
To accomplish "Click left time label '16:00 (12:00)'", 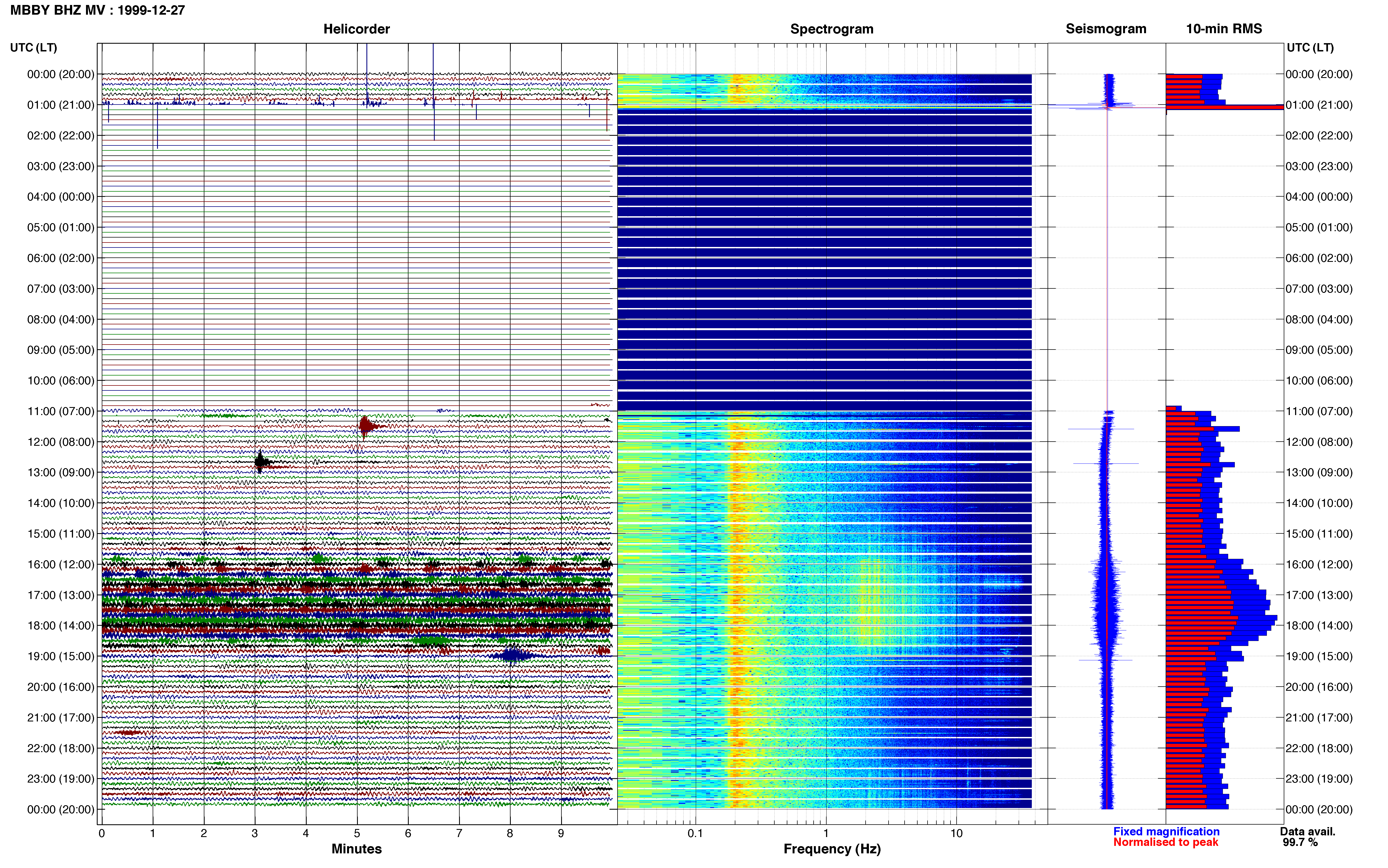I will [x=61, y=564].
